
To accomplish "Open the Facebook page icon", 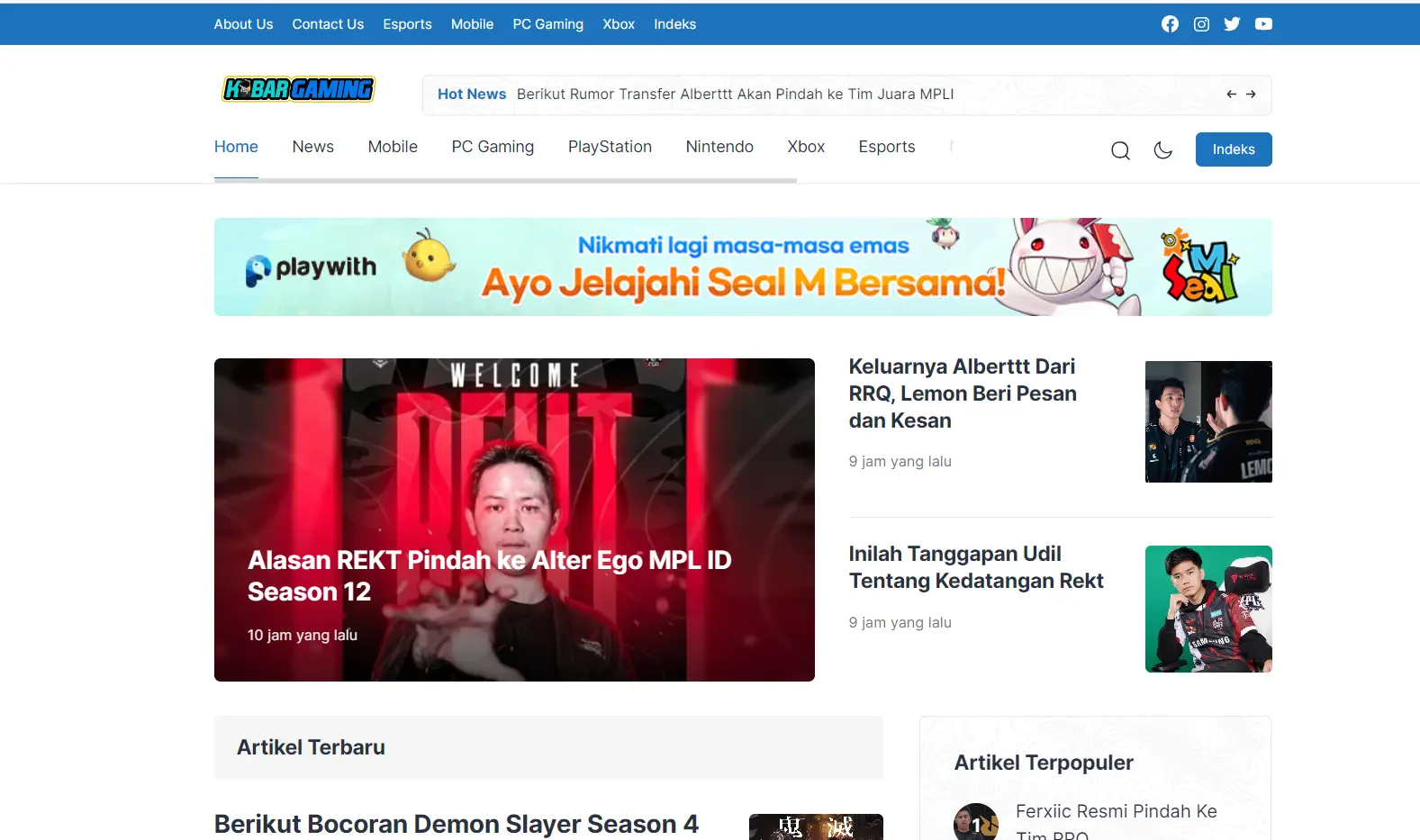I will point(1170,24).
